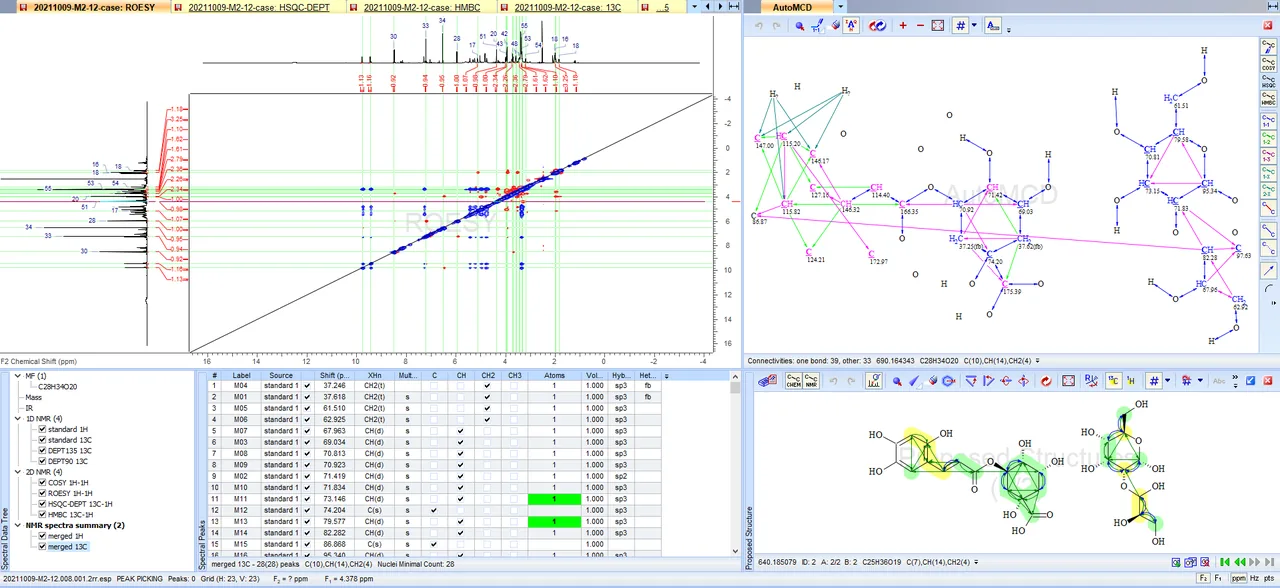Toggle the 1H label icon in structure toolbar
The height and width of the screenshot is (588, 1280).
pyautogui.click(x=1130, y=381)
